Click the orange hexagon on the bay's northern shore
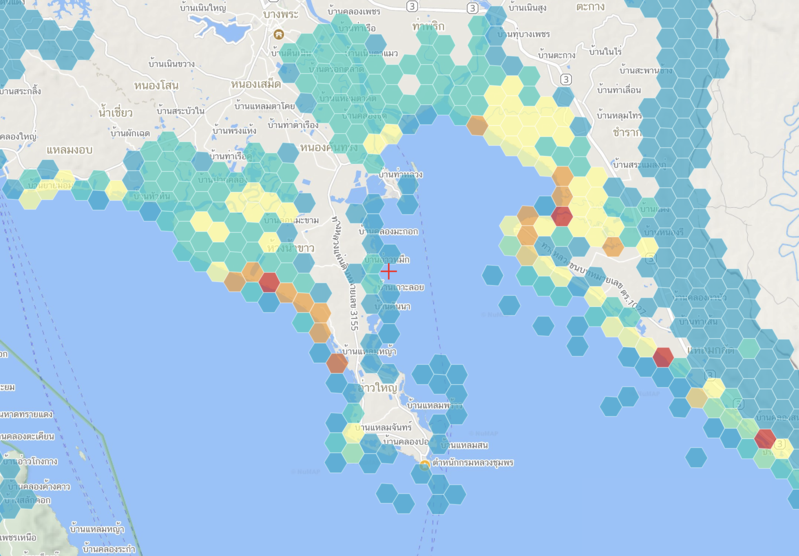This screenshot has width=799, height=556. pos(477,125)
